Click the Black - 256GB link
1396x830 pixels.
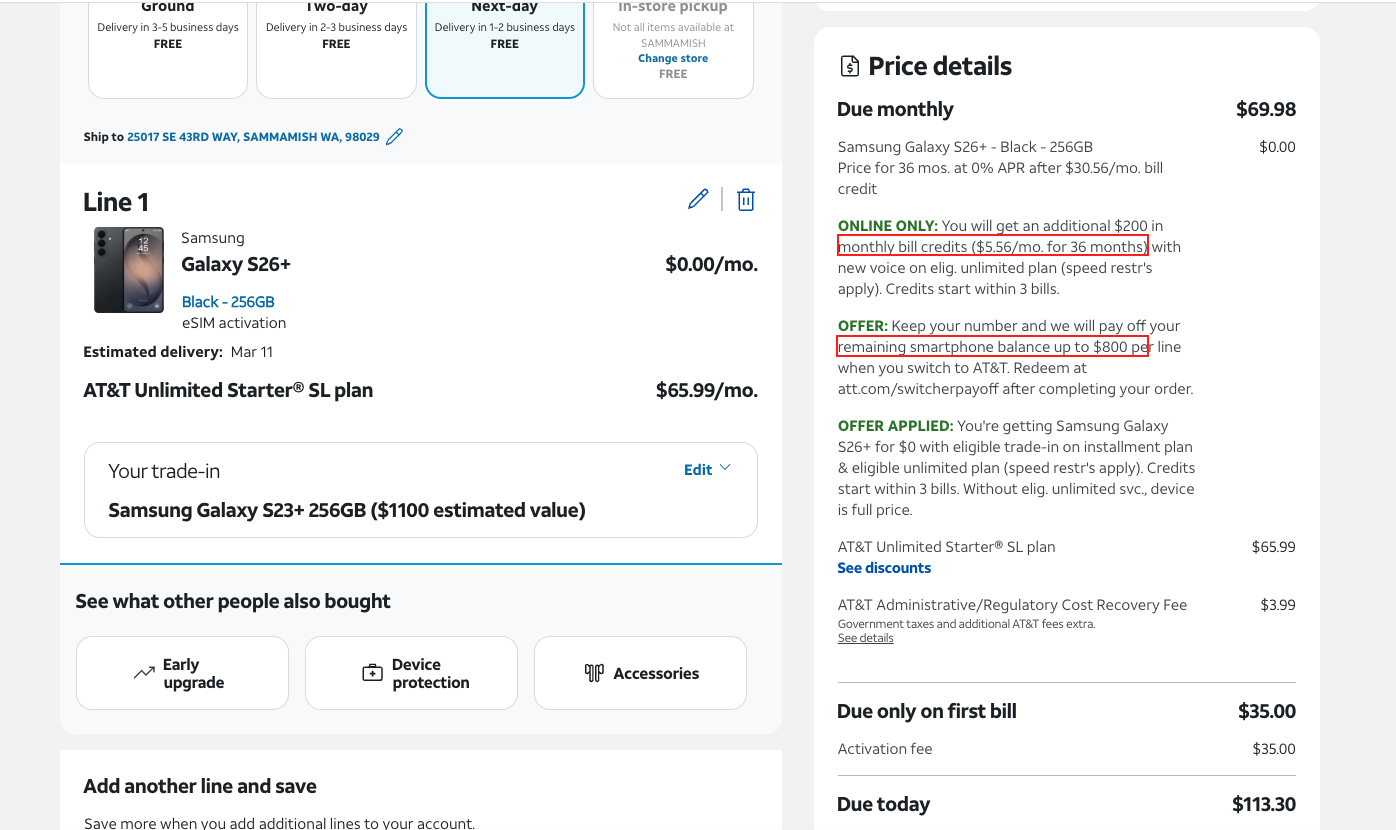click(x=228, y=302)
